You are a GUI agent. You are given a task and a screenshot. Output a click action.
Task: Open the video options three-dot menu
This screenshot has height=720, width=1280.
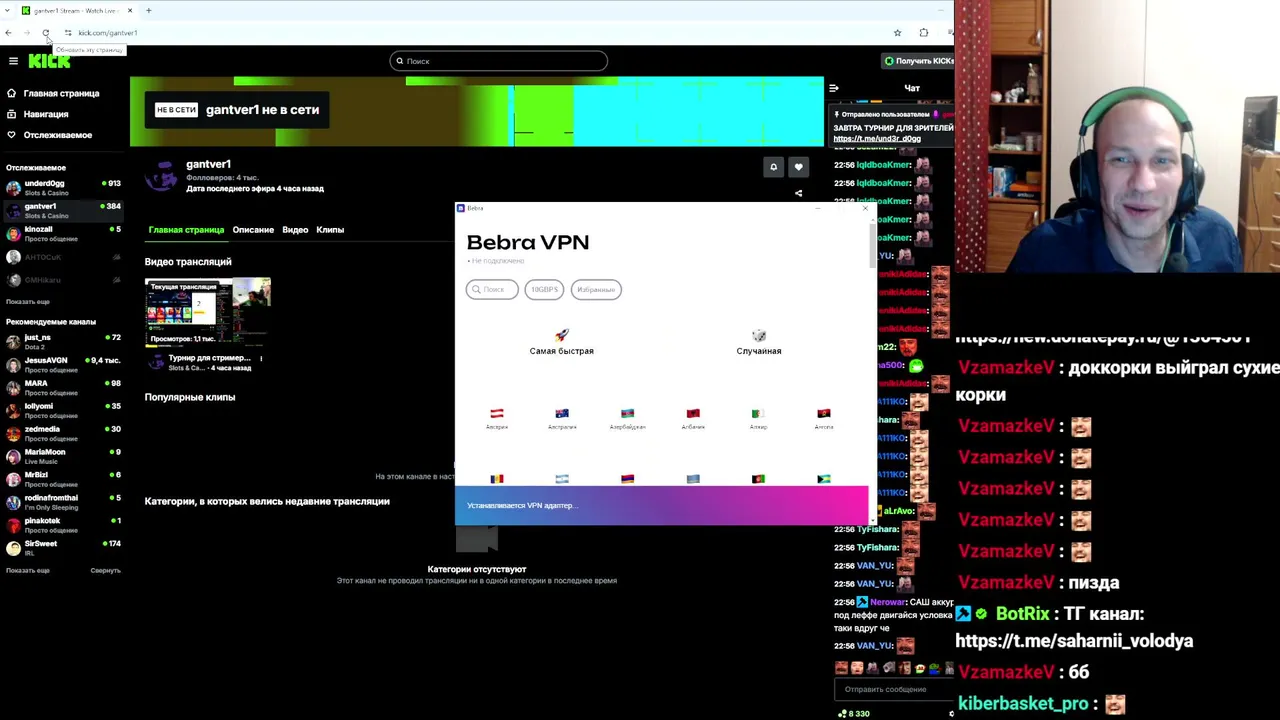(x=261, y=358)
